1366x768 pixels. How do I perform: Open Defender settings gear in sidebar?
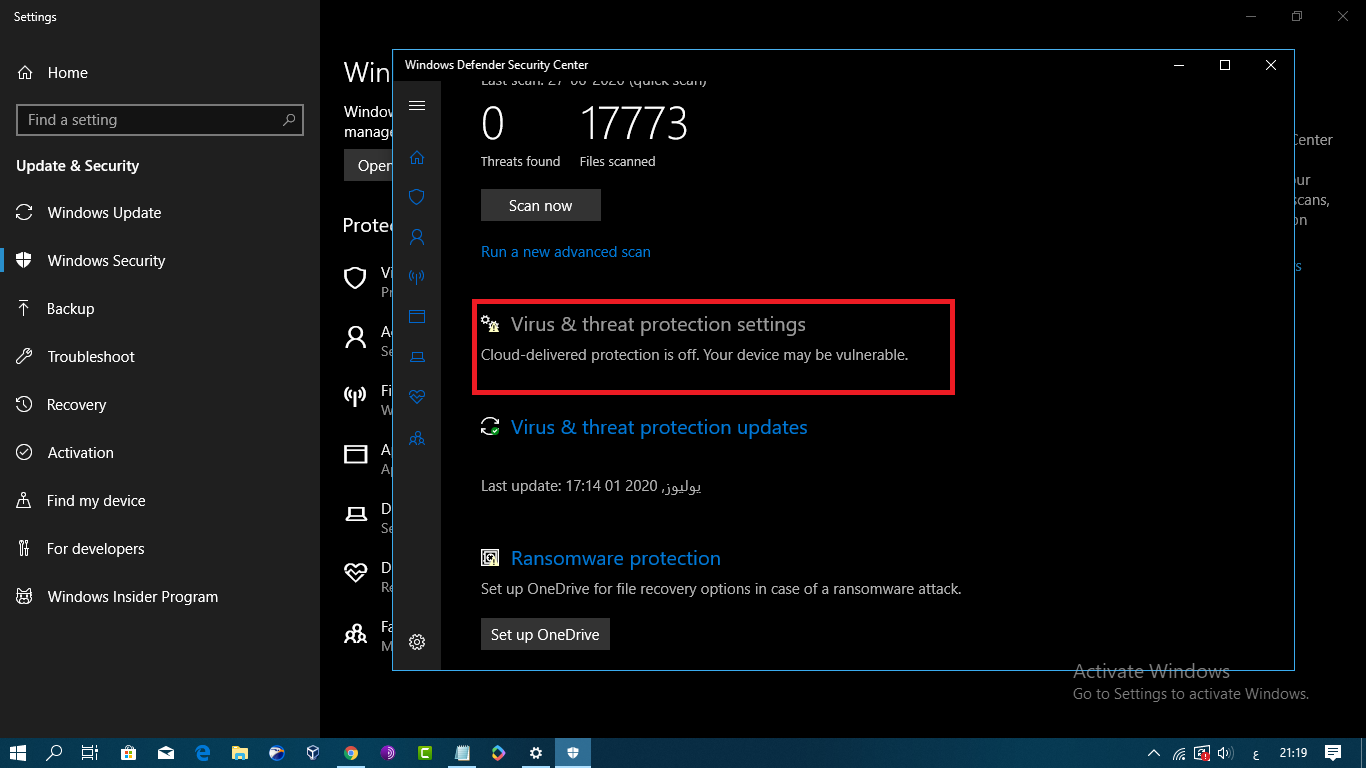coord(417,642)
